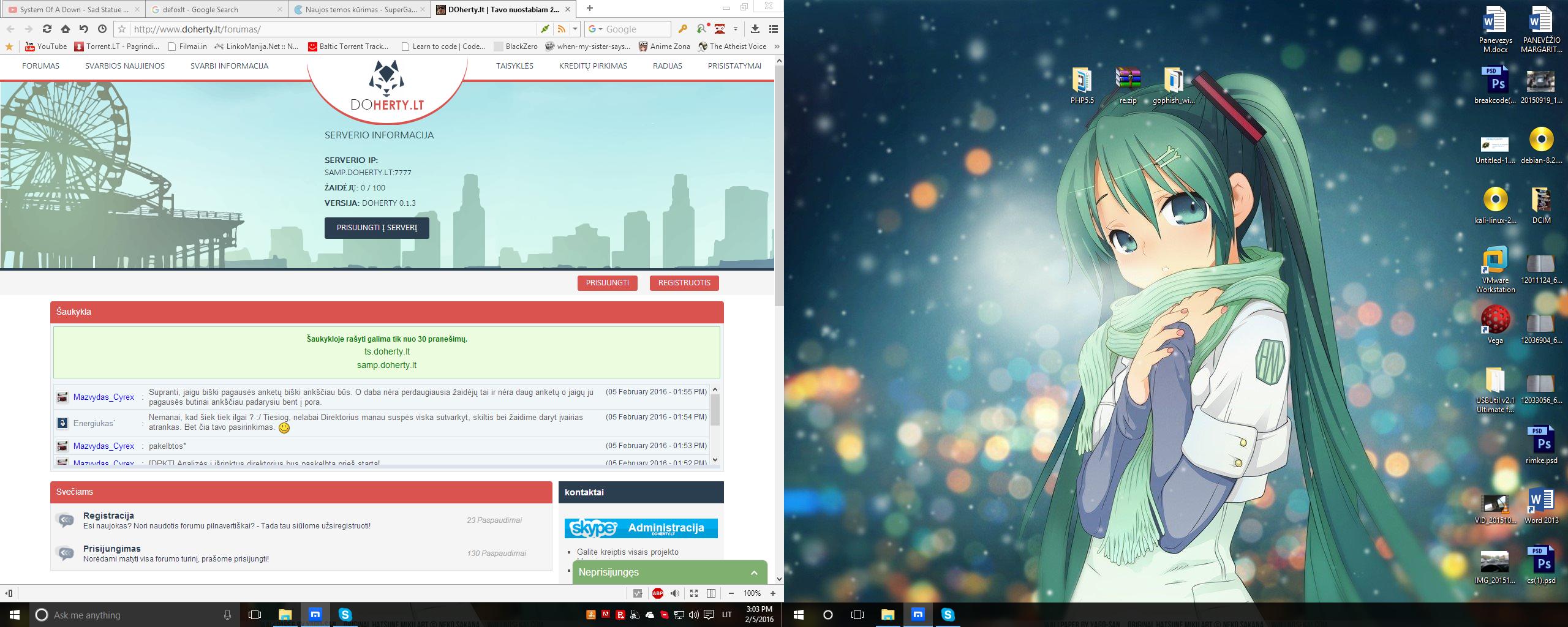The height and width of the screenshot is (627, 1568).
Task: Open RADIJAS navigation item
Action: click(668, 66)
